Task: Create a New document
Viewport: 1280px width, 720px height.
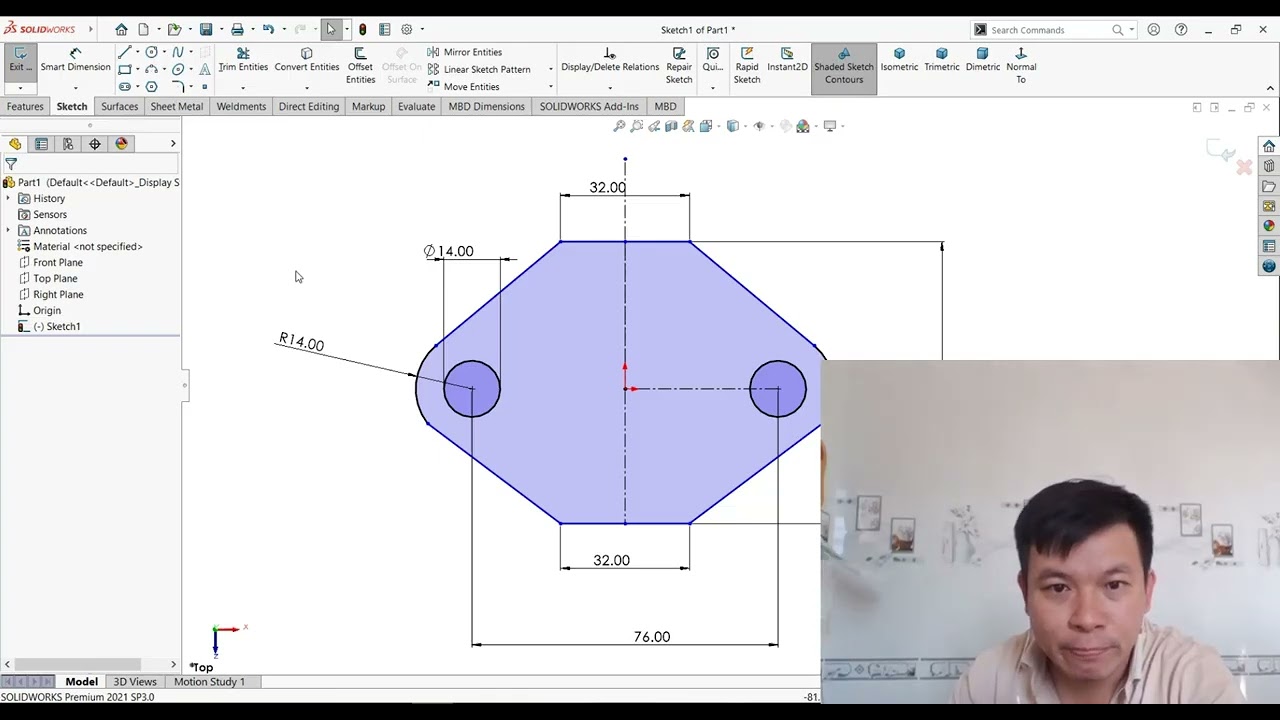Action: click(x=143, y=30)
